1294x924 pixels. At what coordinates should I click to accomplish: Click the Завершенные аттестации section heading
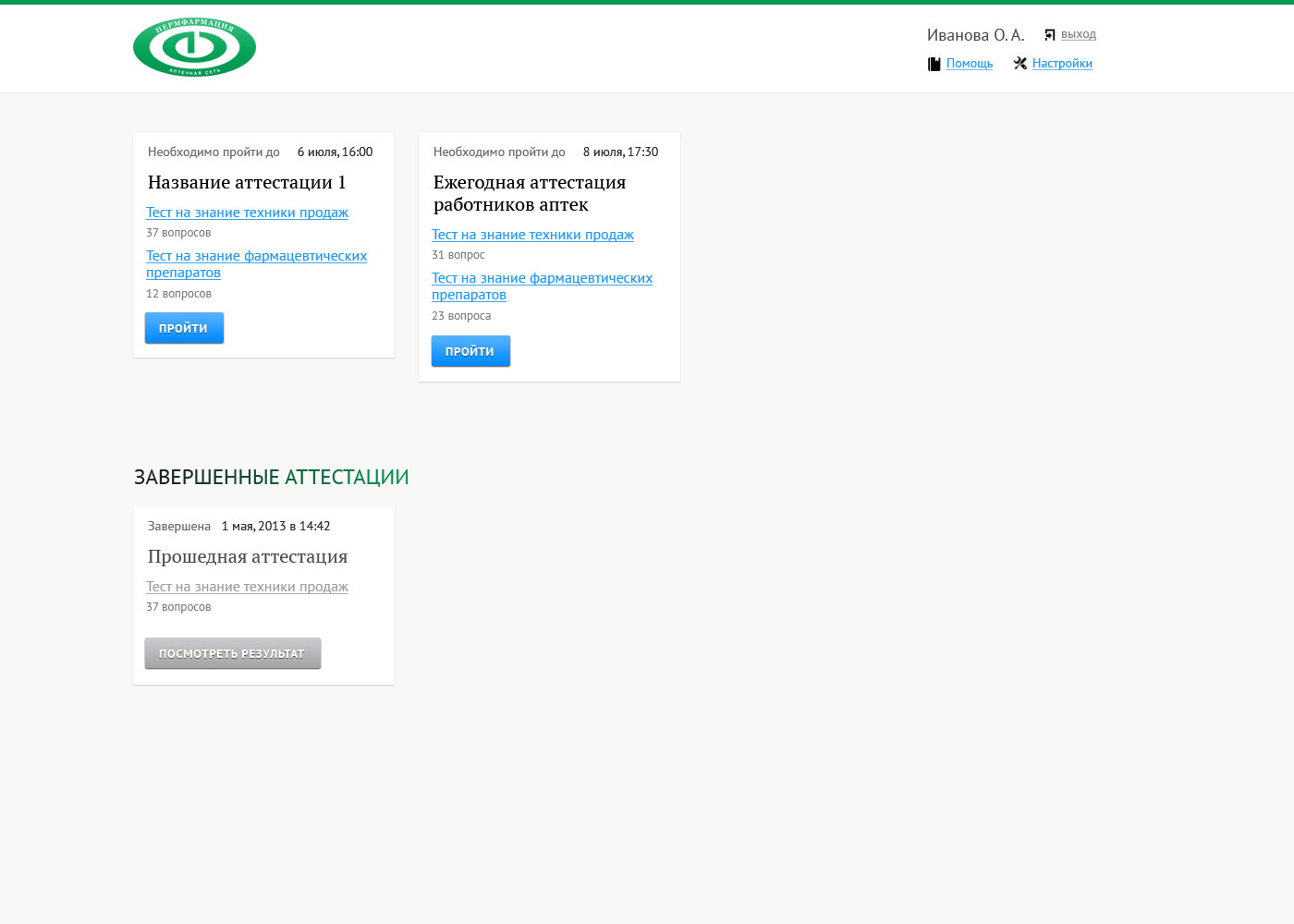[x=271, y=477]
